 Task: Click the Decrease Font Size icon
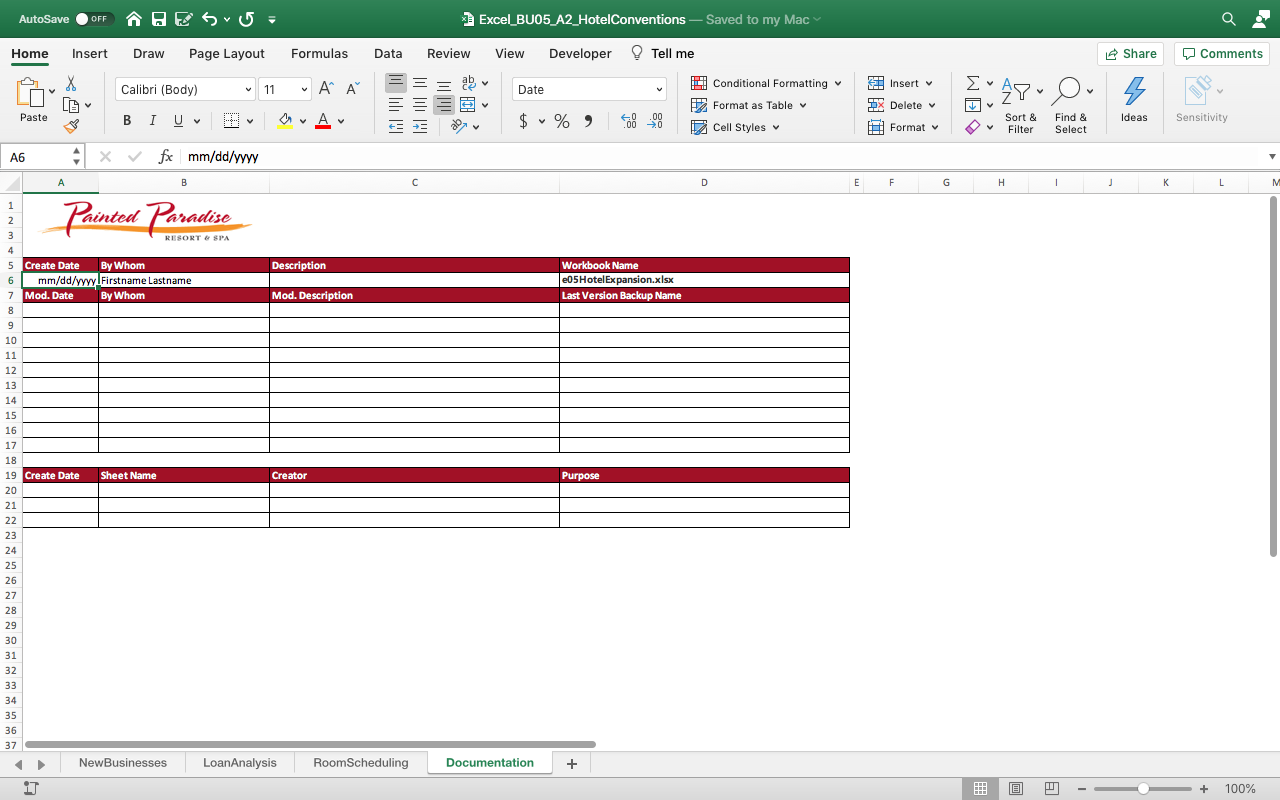pyautogui.click(x=352, y=89)
